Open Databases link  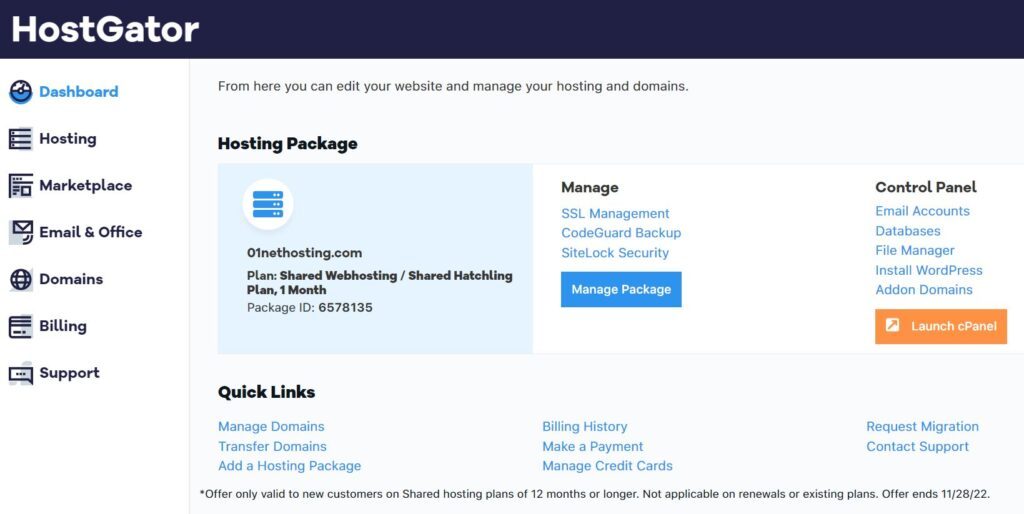coord(908,231)
